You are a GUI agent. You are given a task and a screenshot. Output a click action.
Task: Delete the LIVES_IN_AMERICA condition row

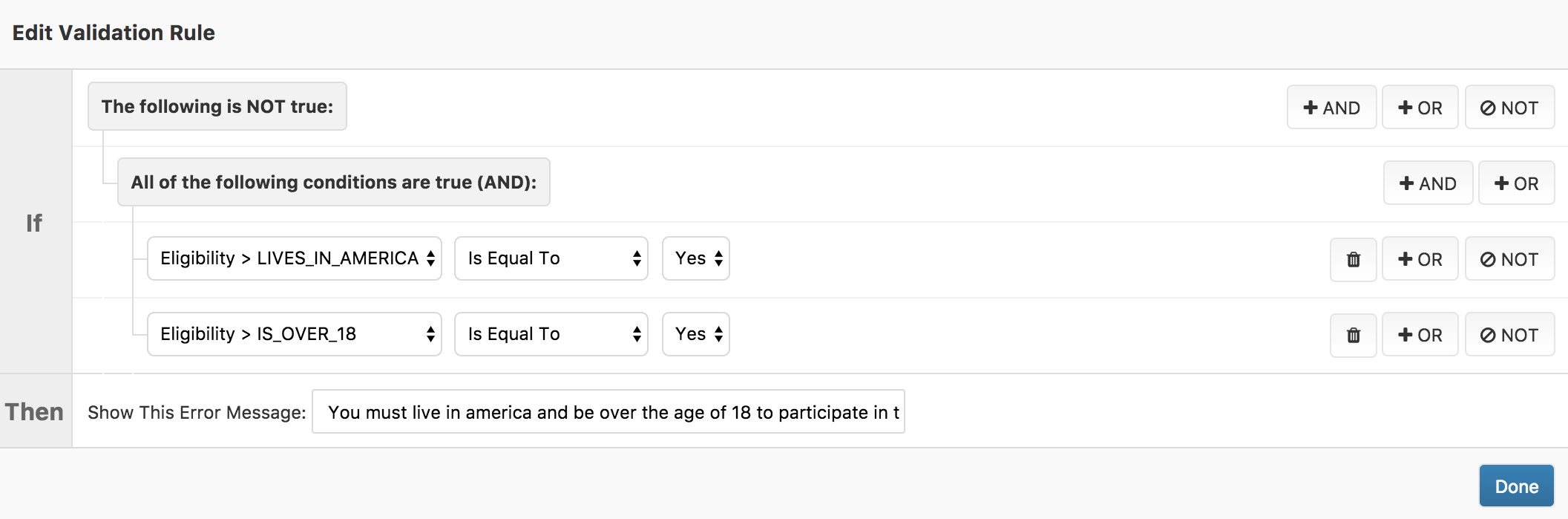click(1353, 259)
